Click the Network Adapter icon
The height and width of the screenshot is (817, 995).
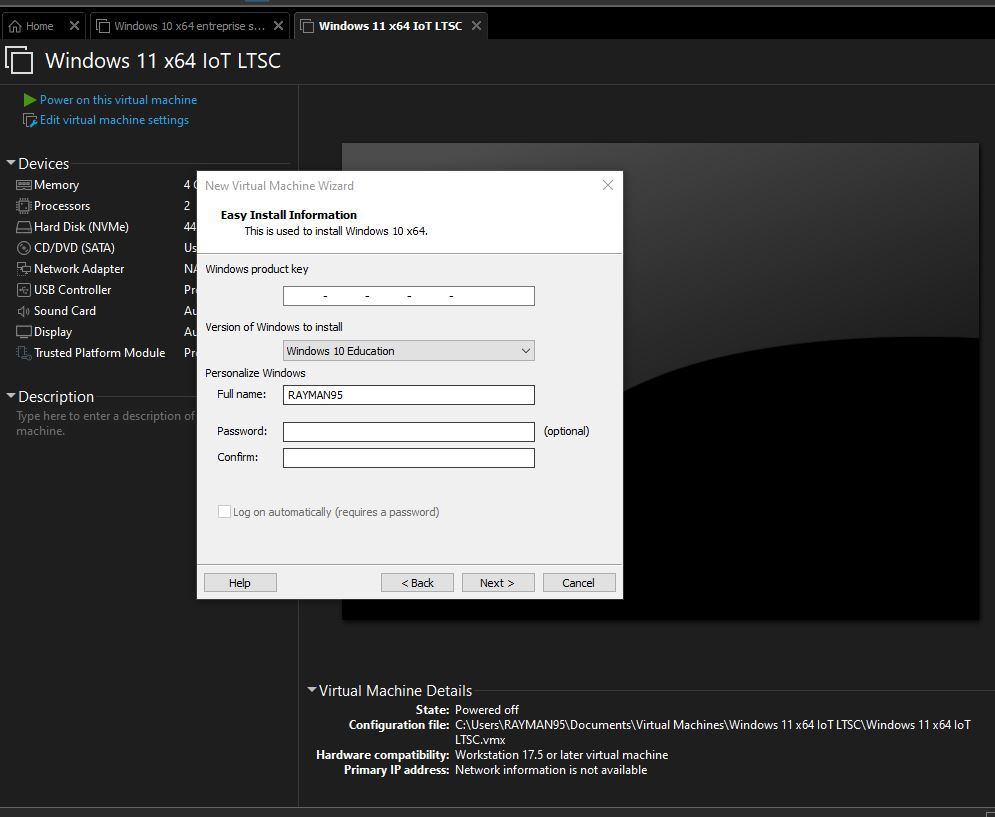pos(24,269)
